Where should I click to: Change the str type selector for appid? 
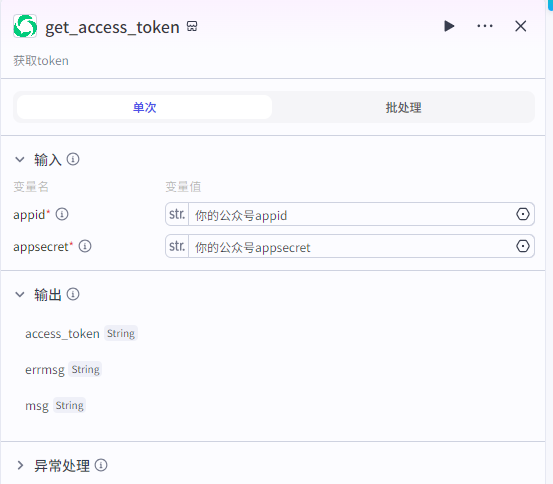[177, 214]
